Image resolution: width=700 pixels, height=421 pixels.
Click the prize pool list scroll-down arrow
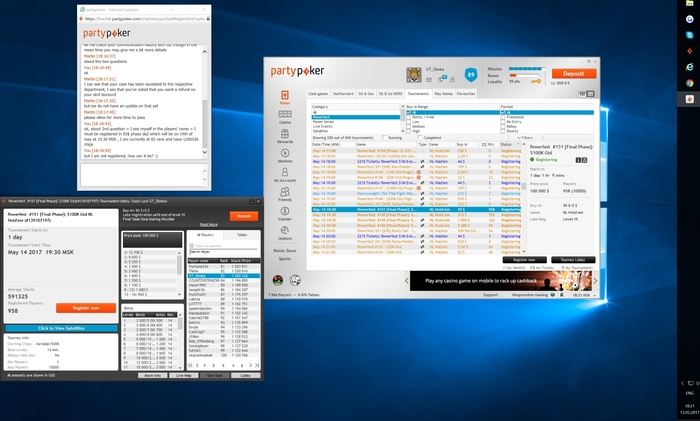click(179, 294)
